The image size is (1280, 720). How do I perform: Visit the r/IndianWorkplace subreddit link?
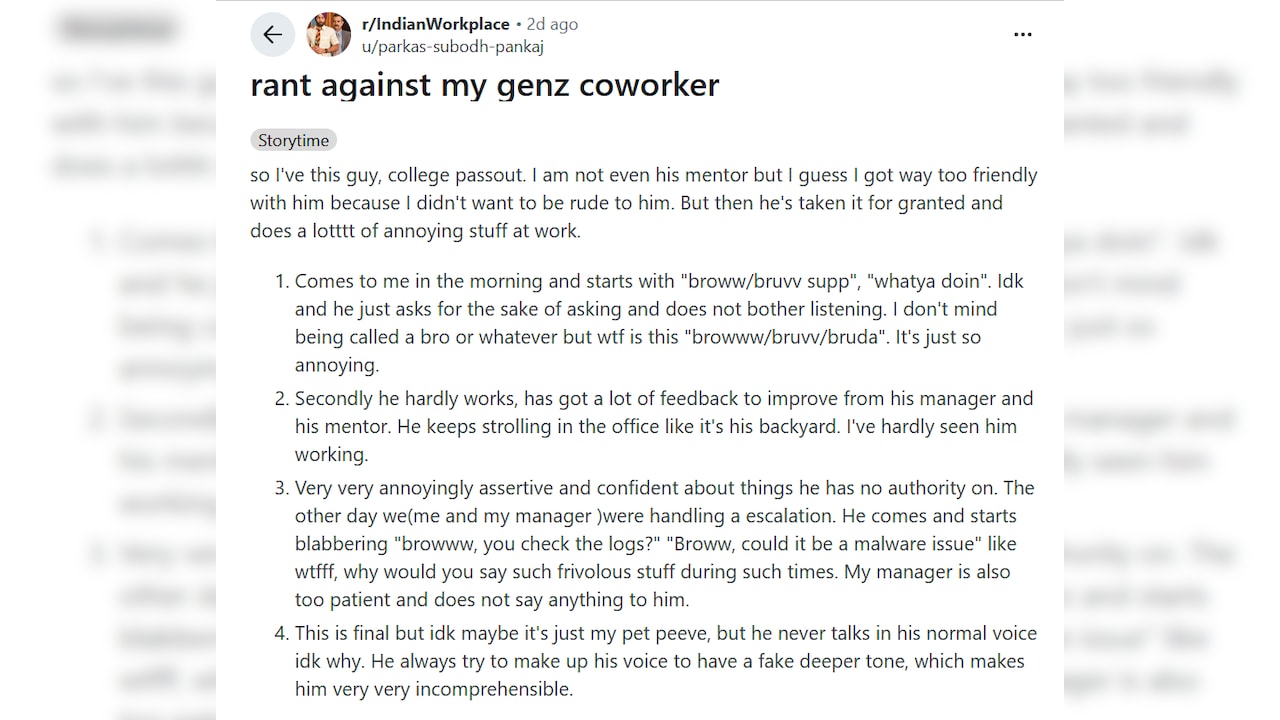click(x=435, y=24)
